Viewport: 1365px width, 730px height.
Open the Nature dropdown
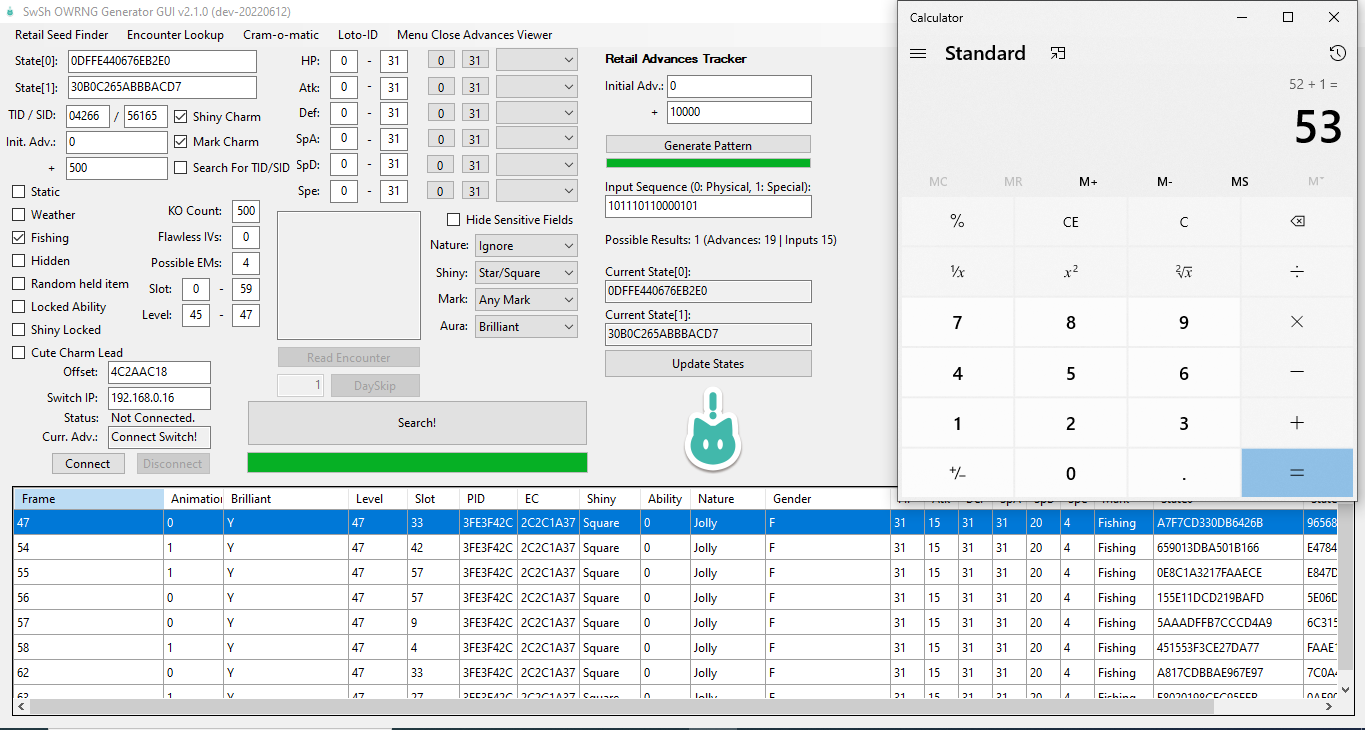tap(525, 246)
